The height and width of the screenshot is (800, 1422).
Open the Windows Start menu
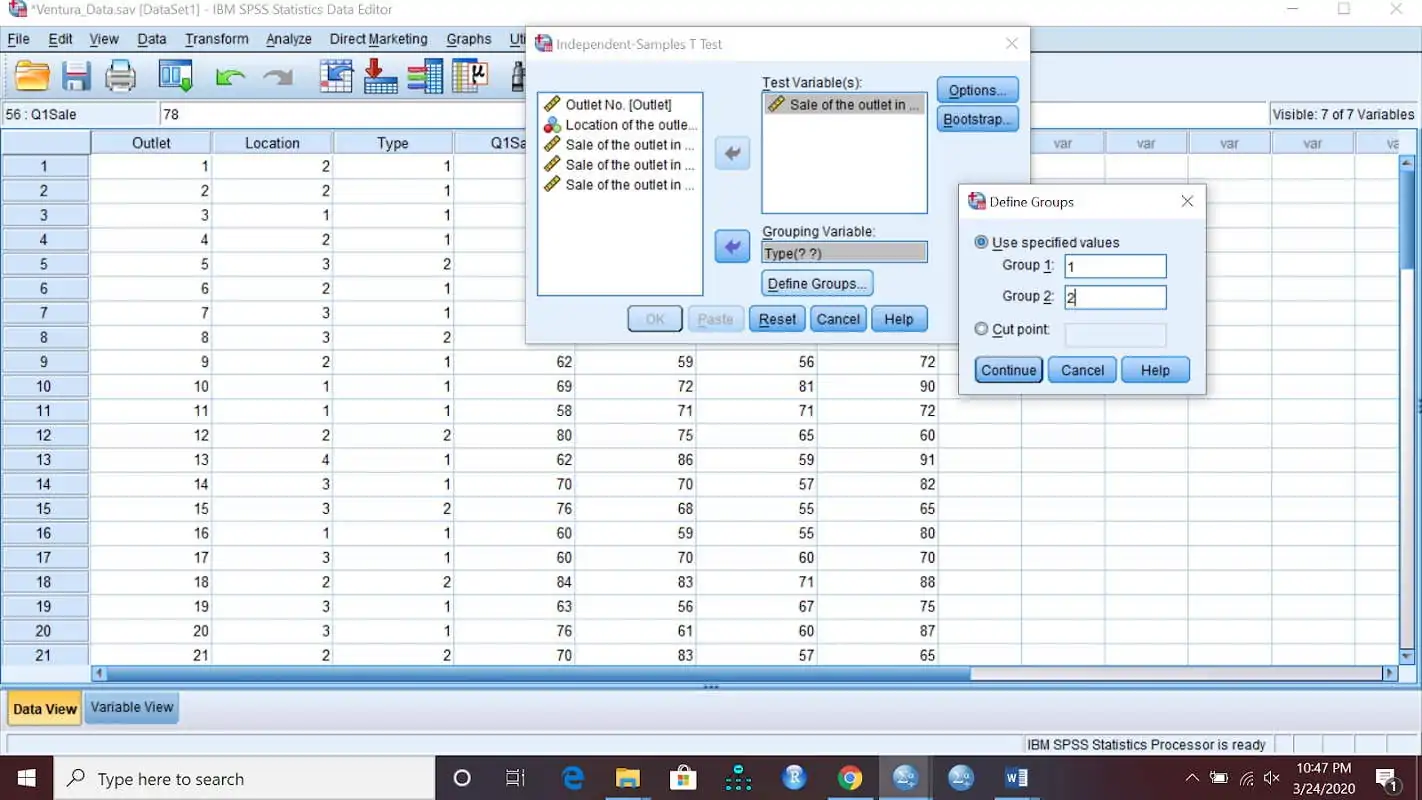(26, 778)
